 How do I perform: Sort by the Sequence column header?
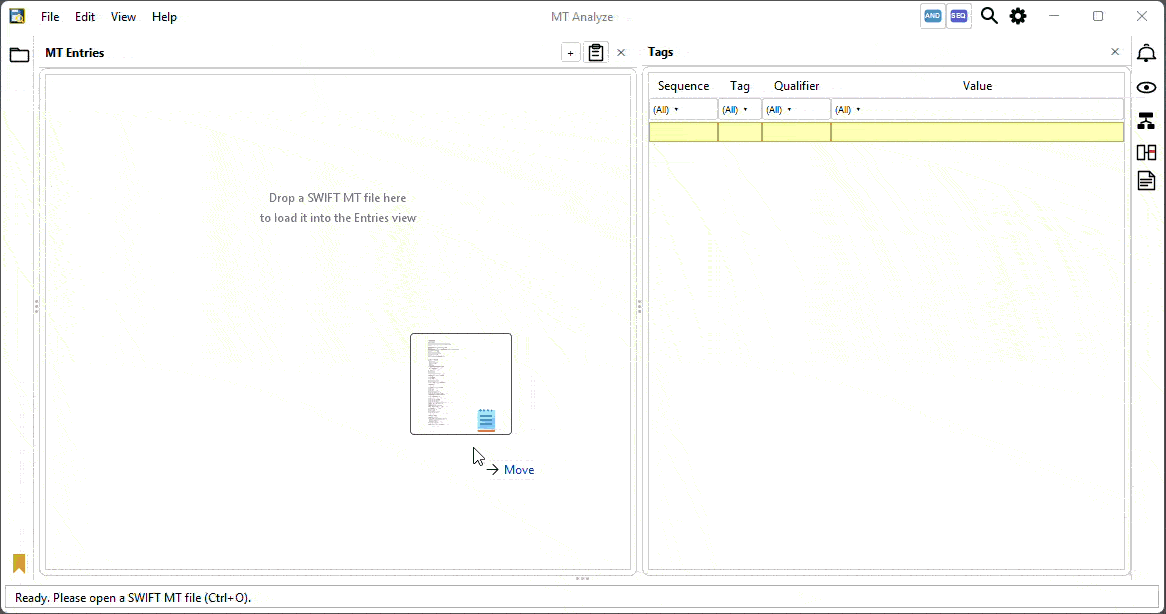point(683,85)
